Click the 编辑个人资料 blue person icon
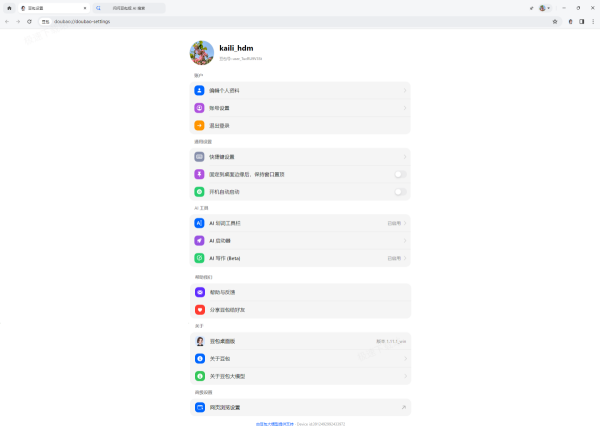The image size is (600, 433). [200, 90]
